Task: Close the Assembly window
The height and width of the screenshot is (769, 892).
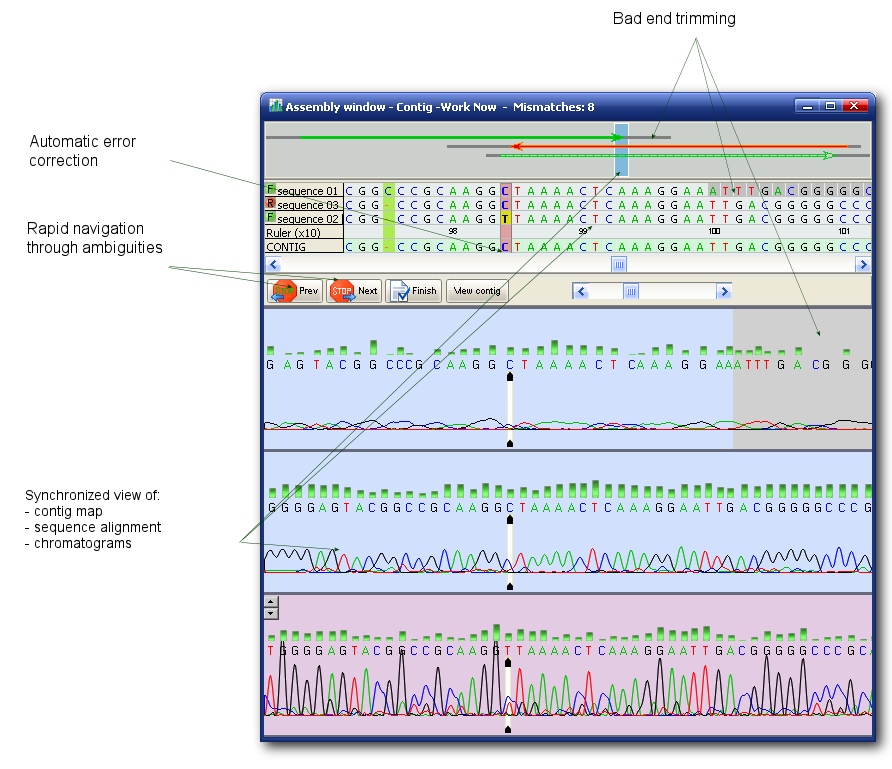Action: click(854, 106)
